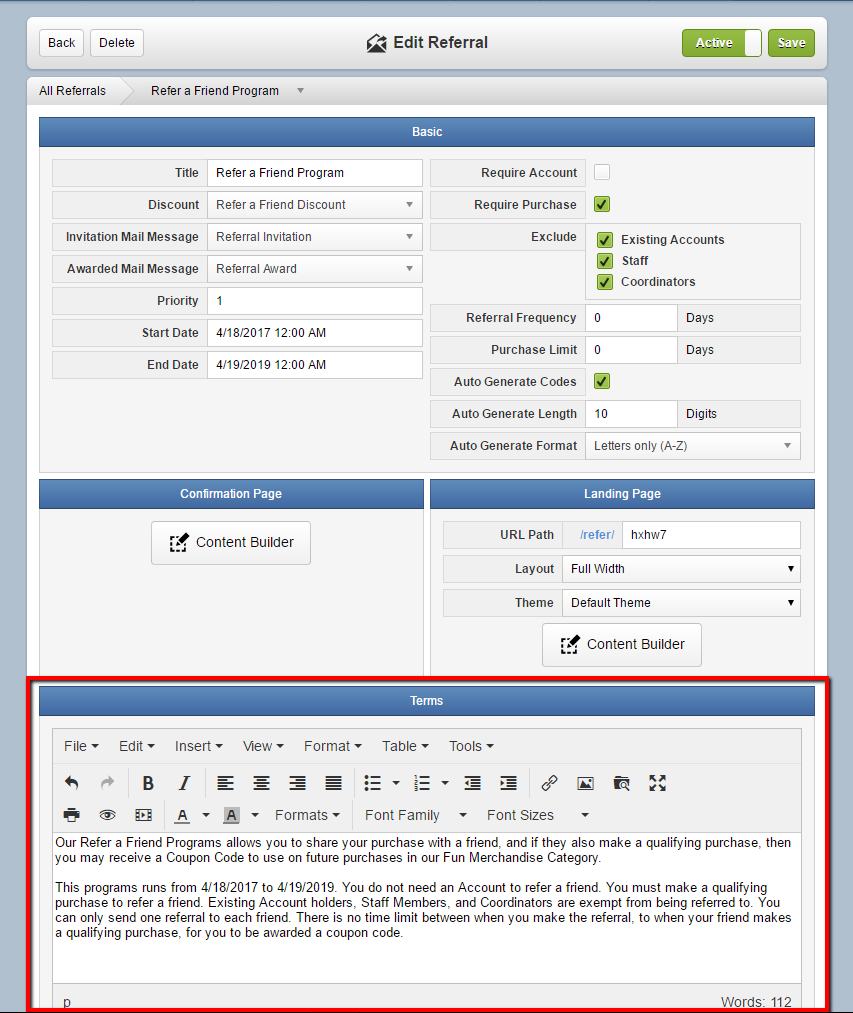Click the text color A swatch
853x1013 pixels.
pos(183,815)
